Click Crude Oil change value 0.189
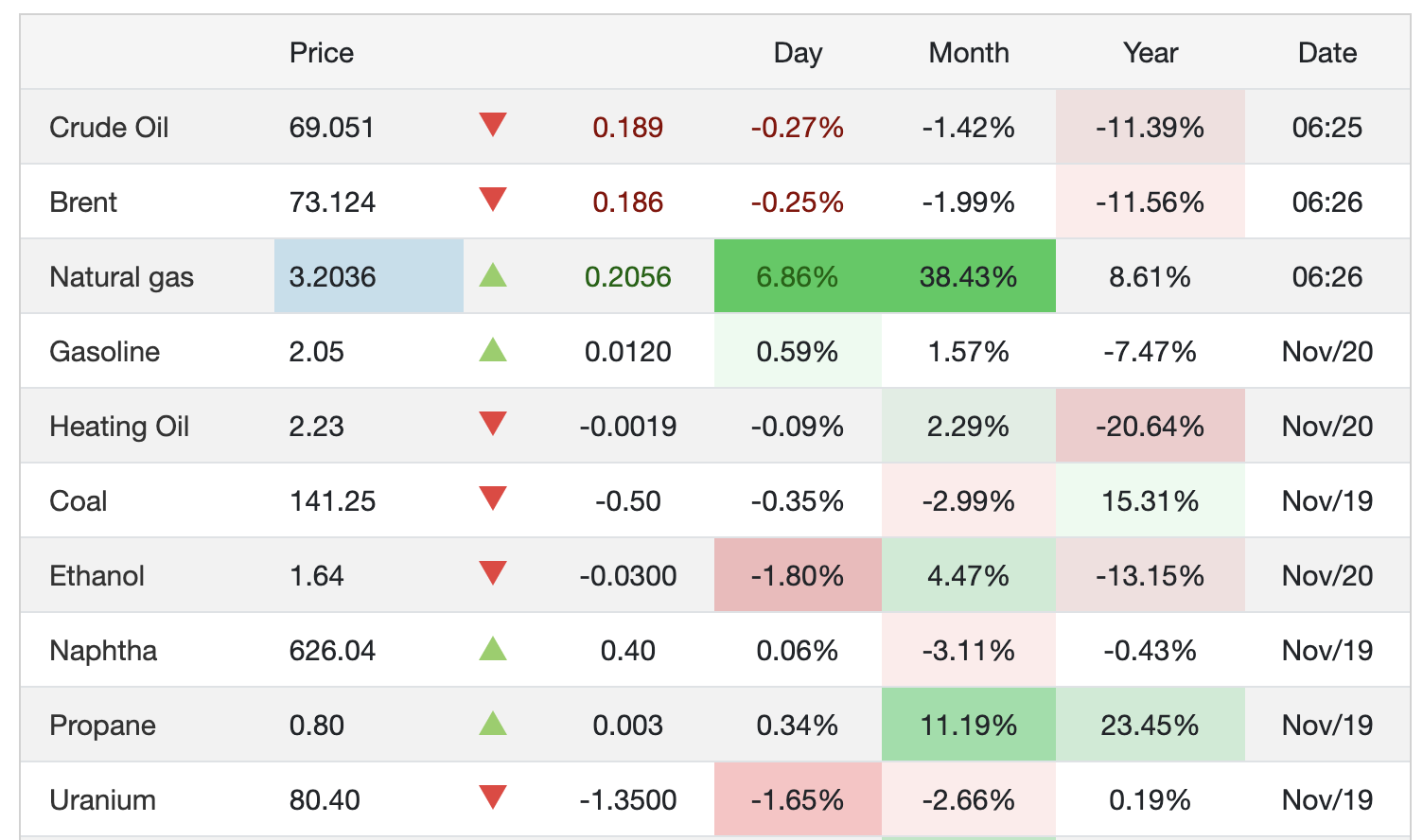 [x=628, y=128]
